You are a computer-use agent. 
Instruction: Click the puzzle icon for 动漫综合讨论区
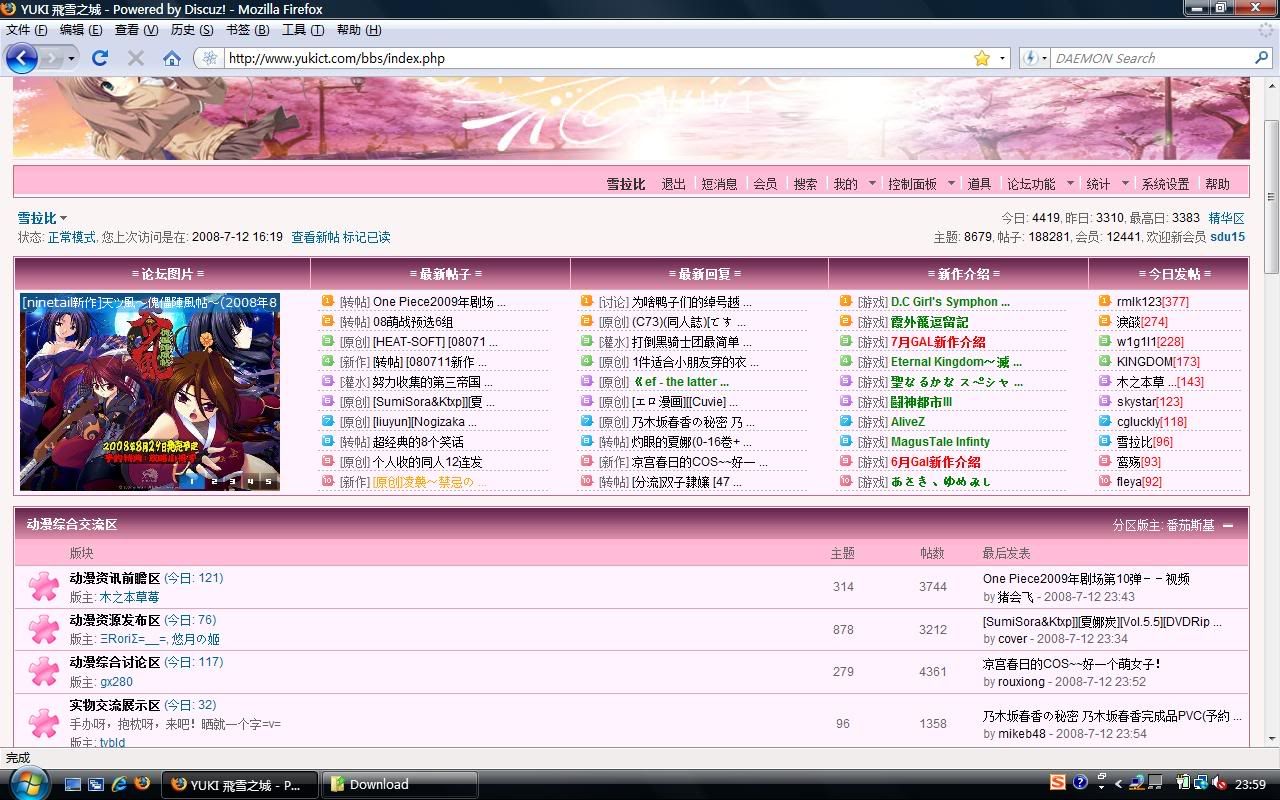[43, 671]
